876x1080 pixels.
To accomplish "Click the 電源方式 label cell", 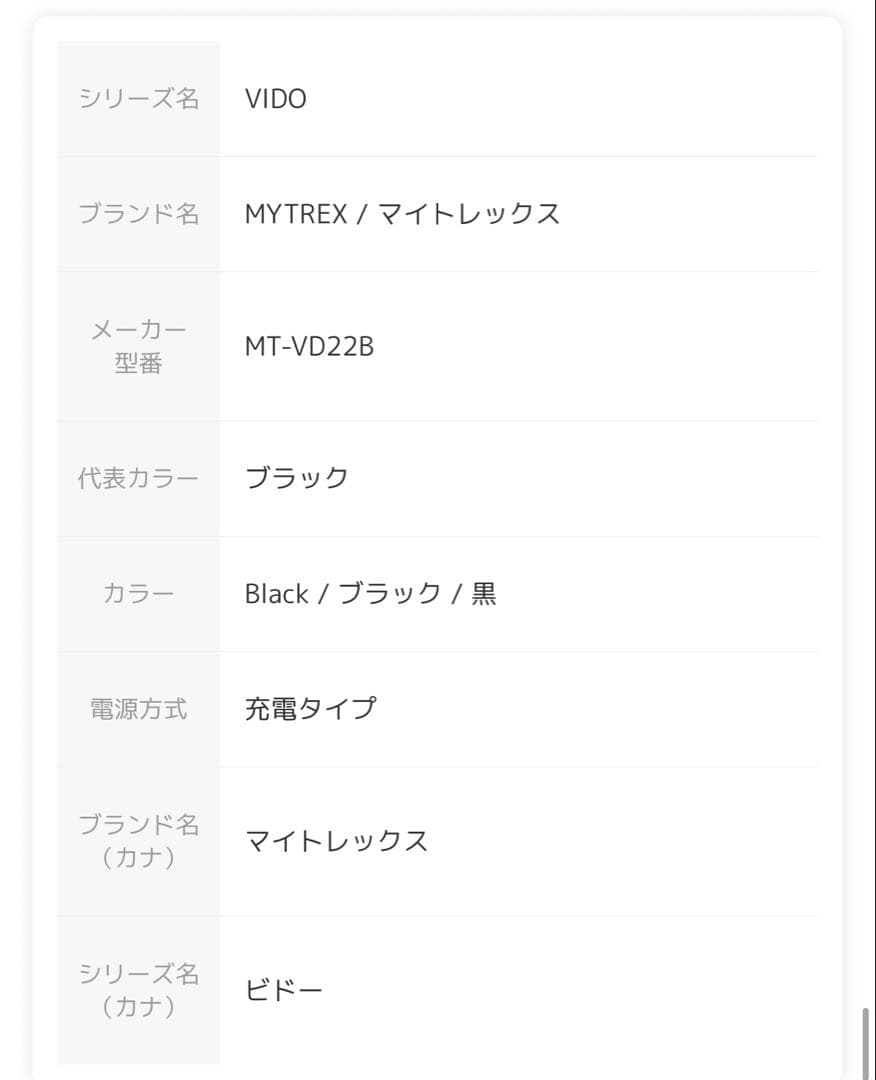I will click(138, 709).
